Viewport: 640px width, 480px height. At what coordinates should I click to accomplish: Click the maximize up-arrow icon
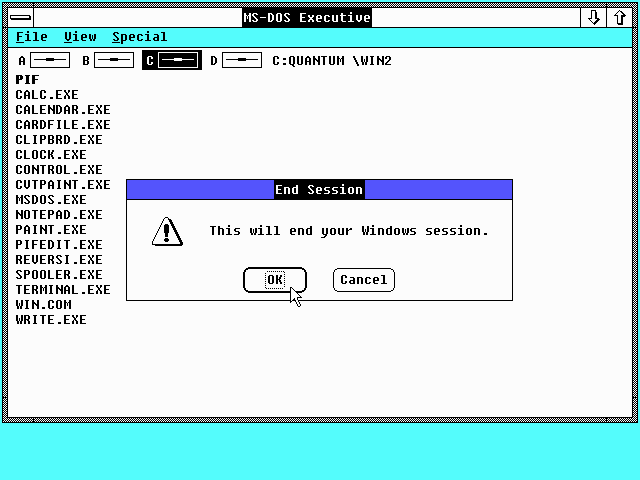(620, 17)
